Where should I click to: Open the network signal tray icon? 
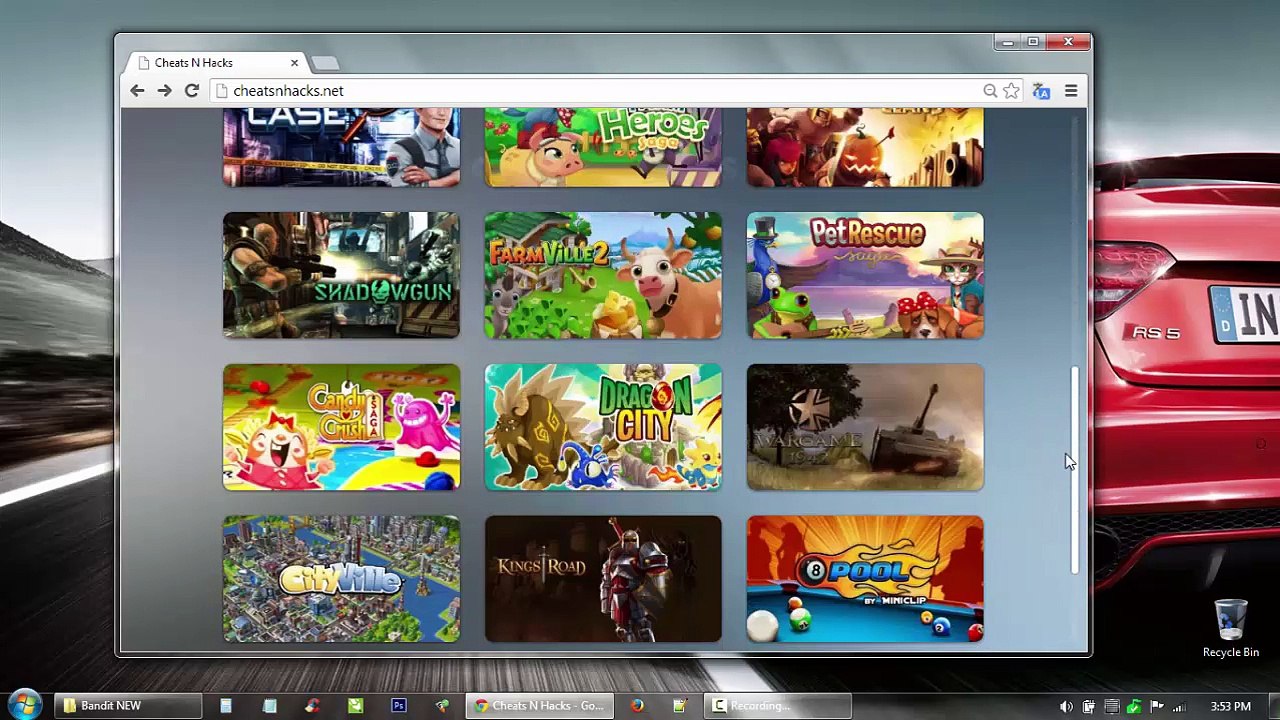(x=1180, y=707)
